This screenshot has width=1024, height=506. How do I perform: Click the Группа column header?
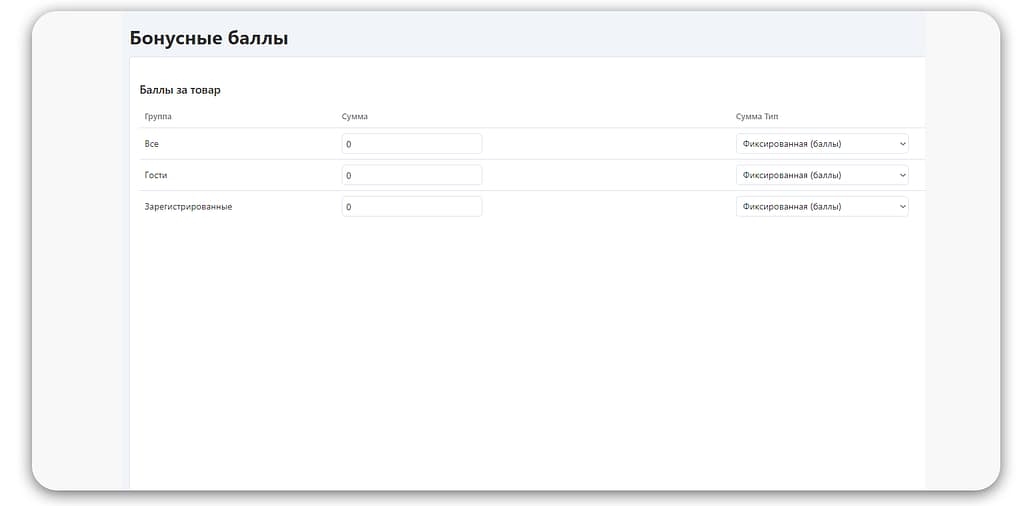pyautogui.click(x=158, y=117)
